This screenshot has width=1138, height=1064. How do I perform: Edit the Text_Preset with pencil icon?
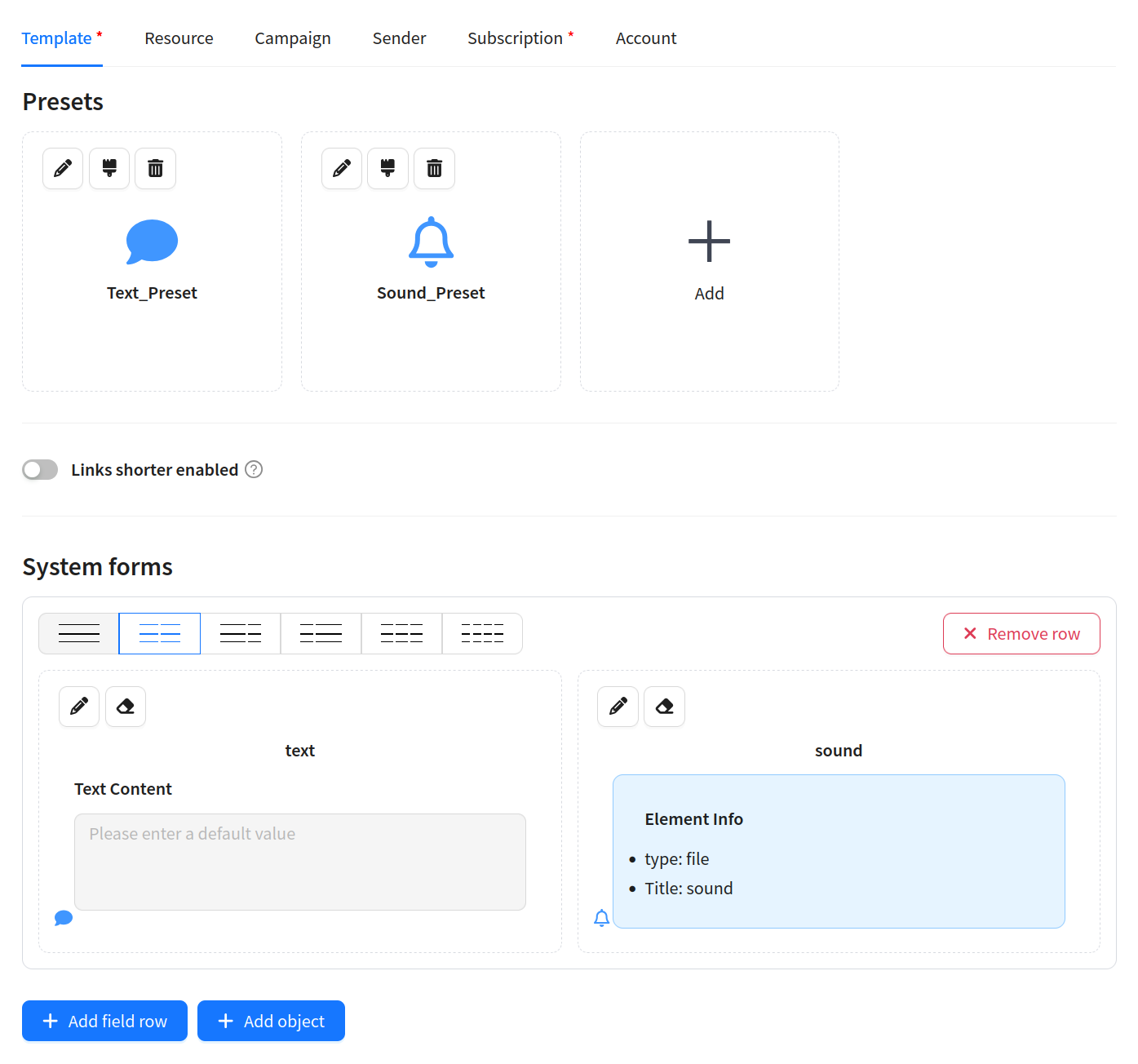pyautogui.click(x=63, y=169)
